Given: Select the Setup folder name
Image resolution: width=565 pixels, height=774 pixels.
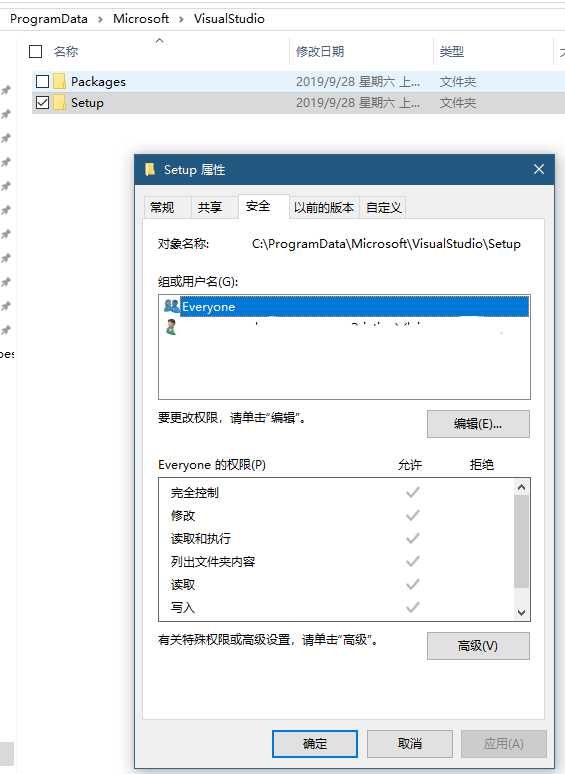Looking at the screenshot, I should pos(87,103).
